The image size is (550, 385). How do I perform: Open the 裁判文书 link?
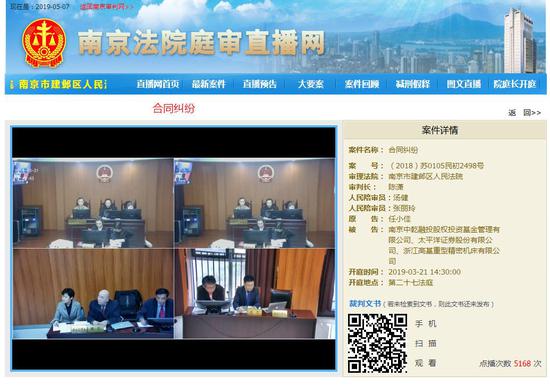click(365, 304)
